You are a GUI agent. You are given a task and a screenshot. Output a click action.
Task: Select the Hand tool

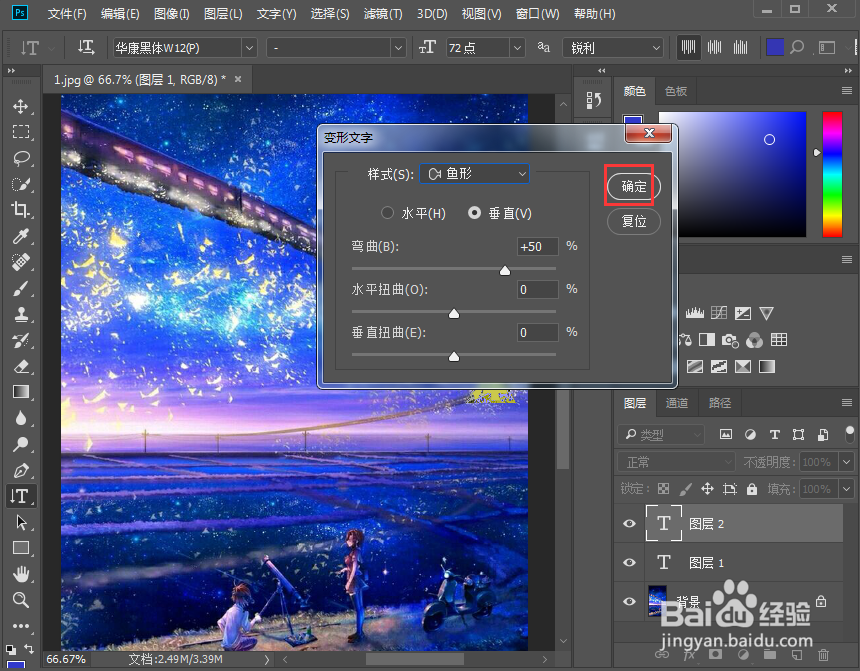pyautogui.click(x=21, y=574)
